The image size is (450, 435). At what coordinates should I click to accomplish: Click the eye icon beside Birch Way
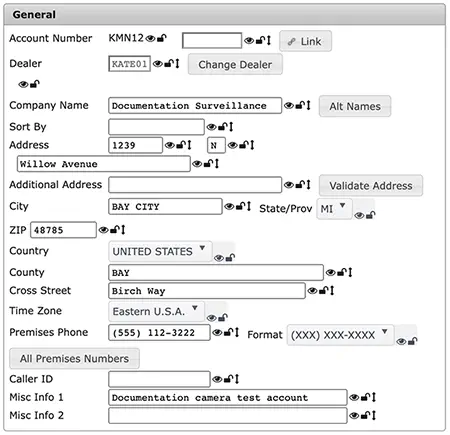click(x=312, y=291)
